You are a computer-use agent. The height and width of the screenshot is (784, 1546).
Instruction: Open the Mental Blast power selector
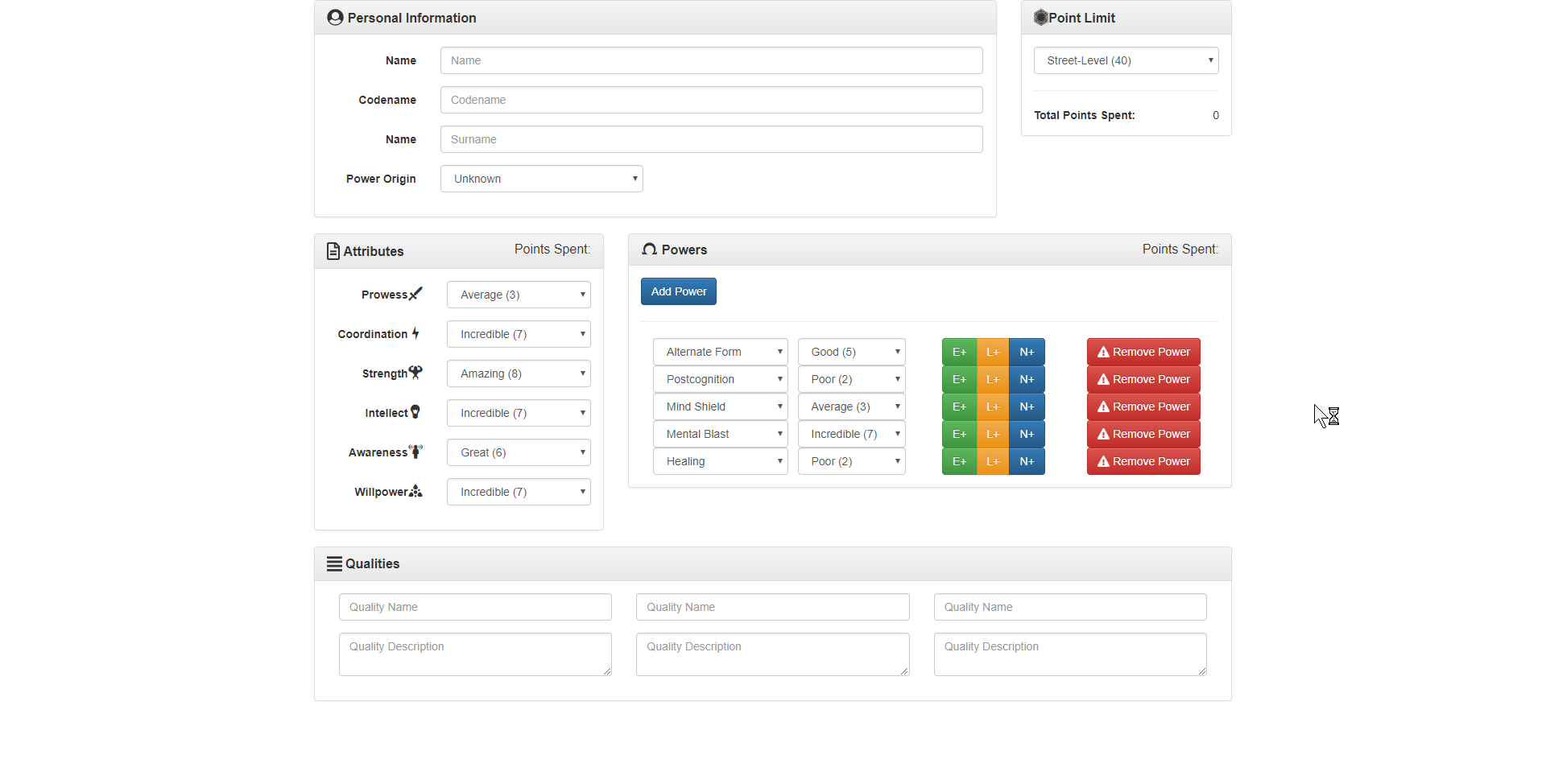pyautogui.click(x=720, y=434)
